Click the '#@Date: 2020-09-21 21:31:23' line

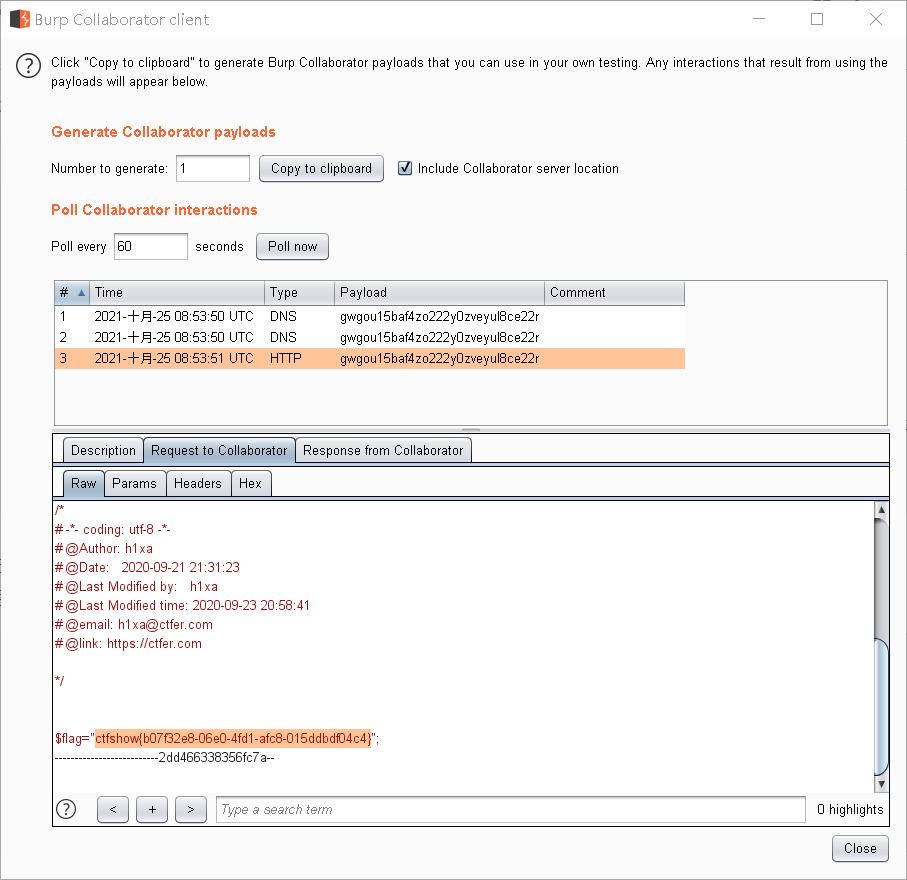(x=148, y=568)
